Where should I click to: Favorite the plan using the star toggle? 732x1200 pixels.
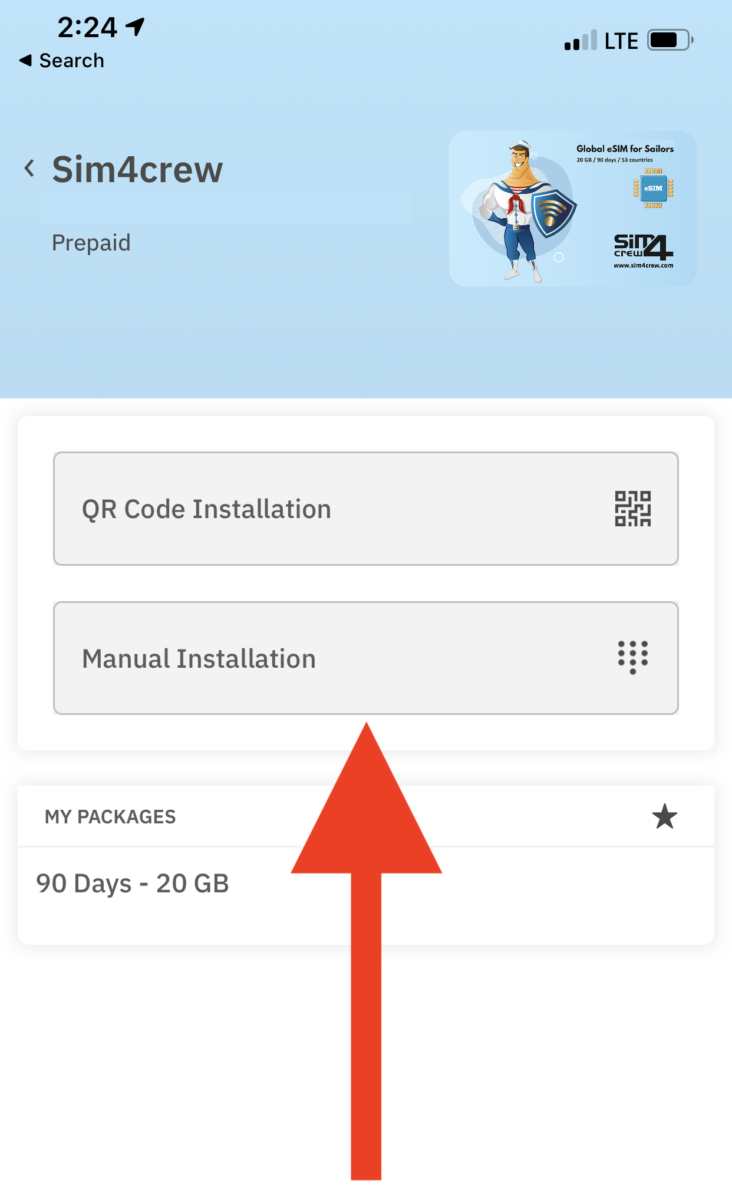pos(664,817)
